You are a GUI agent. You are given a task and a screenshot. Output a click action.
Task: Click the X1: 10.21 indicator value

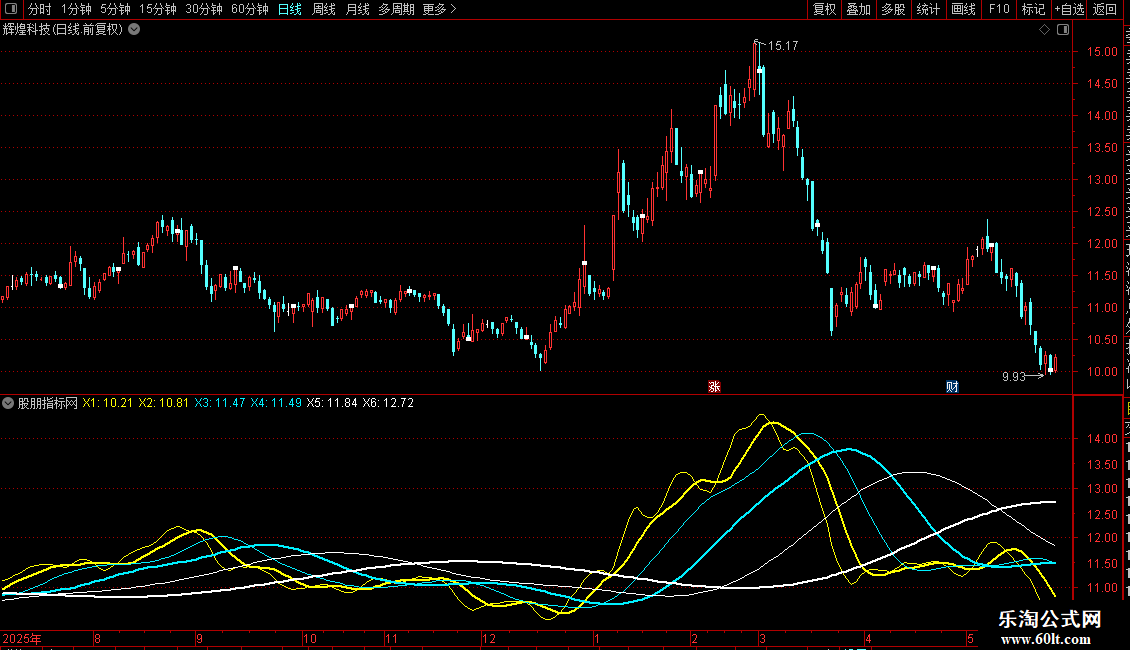tap(107, 403)
